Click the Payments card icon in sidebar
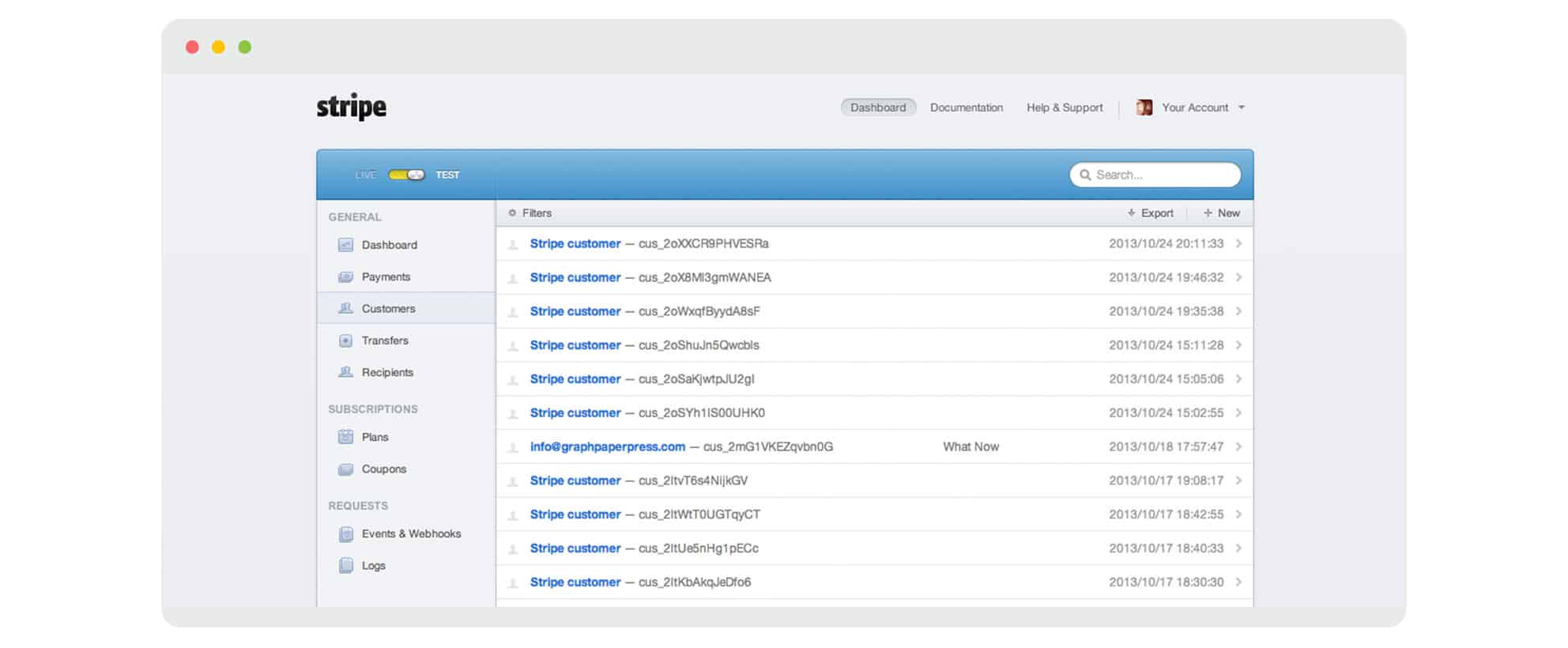1568x648 pixels. [345, 277]
